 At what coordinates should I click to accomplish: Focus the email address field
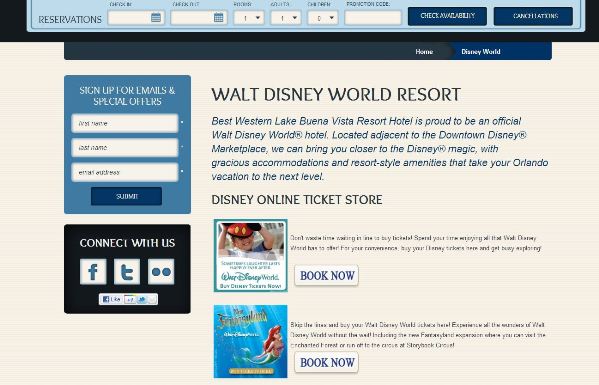125,172
